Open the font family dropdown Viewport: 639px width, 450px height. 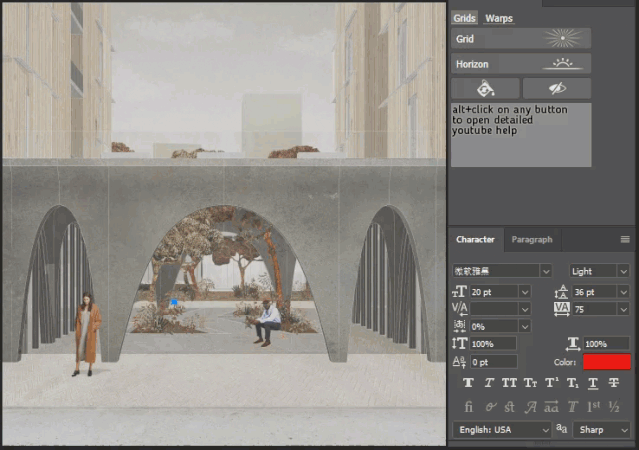click(x=502, y=271)
